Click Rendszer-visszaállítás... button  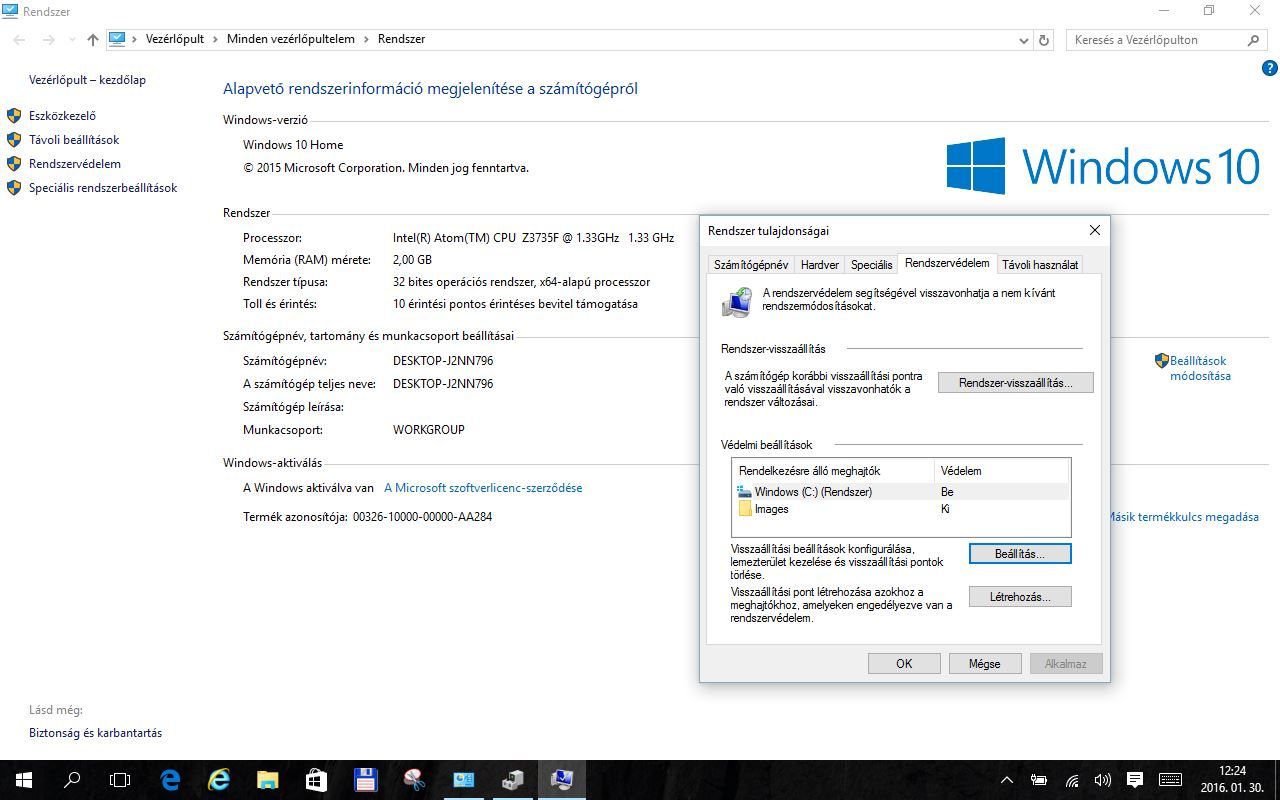coord(1015,383)
